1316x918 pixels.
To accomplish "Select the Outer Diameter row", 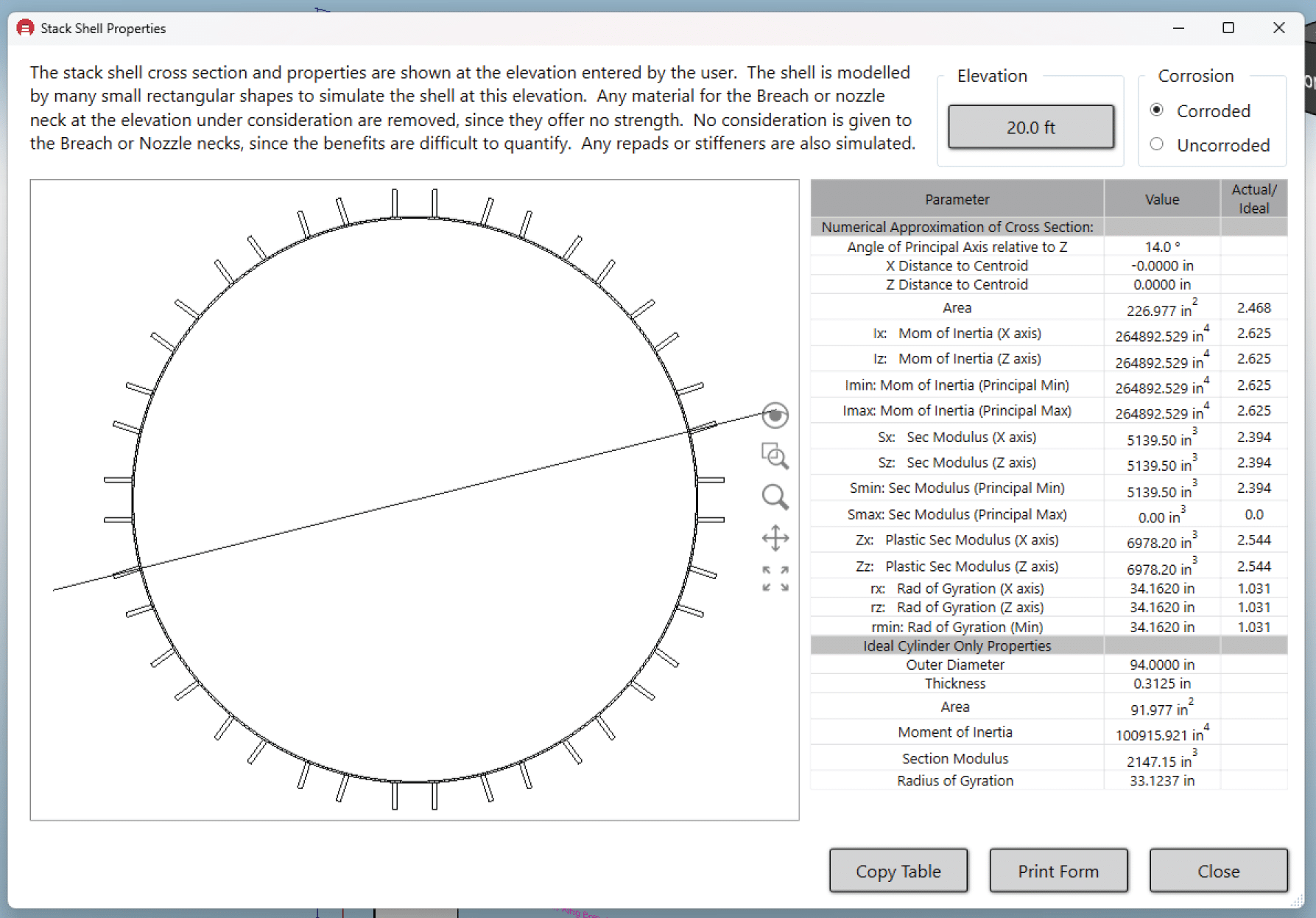I will pos(955,665).
